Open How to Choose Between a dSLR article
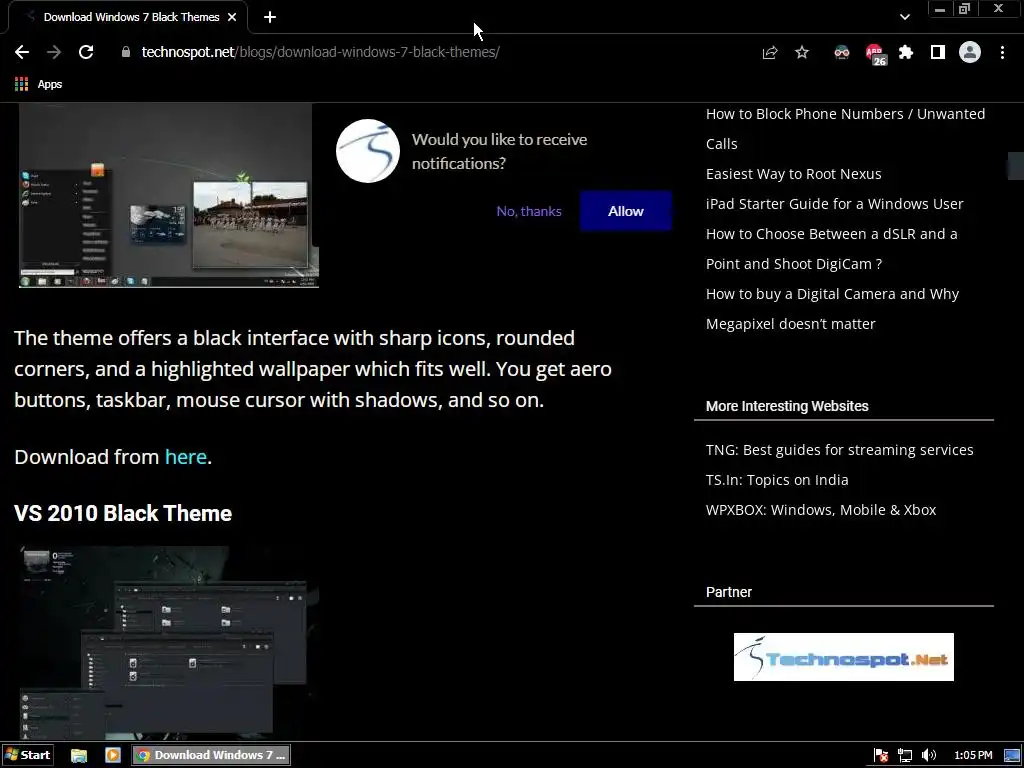This screenshot has height=768, width=1024. click(x=831, y=249)
